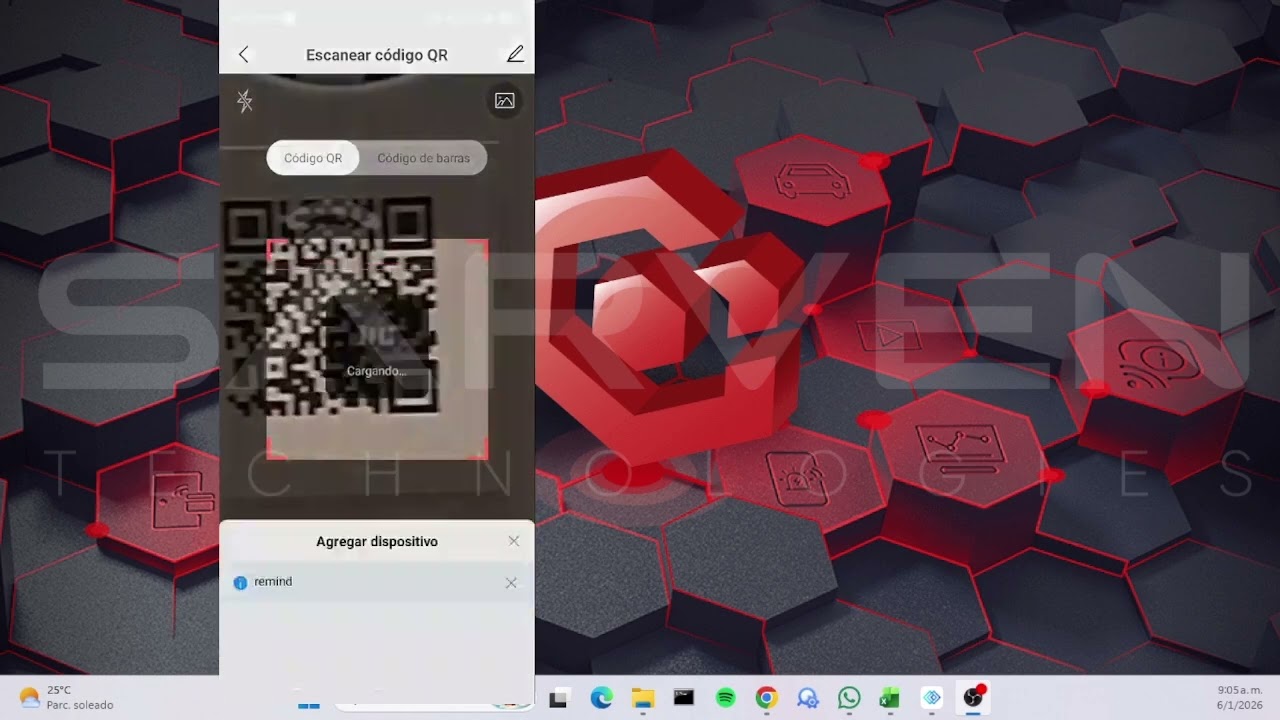The width and height of the screenshot is (1280, 720).
Task: Click the 'remind' text entry
Action: click(273, 581)
